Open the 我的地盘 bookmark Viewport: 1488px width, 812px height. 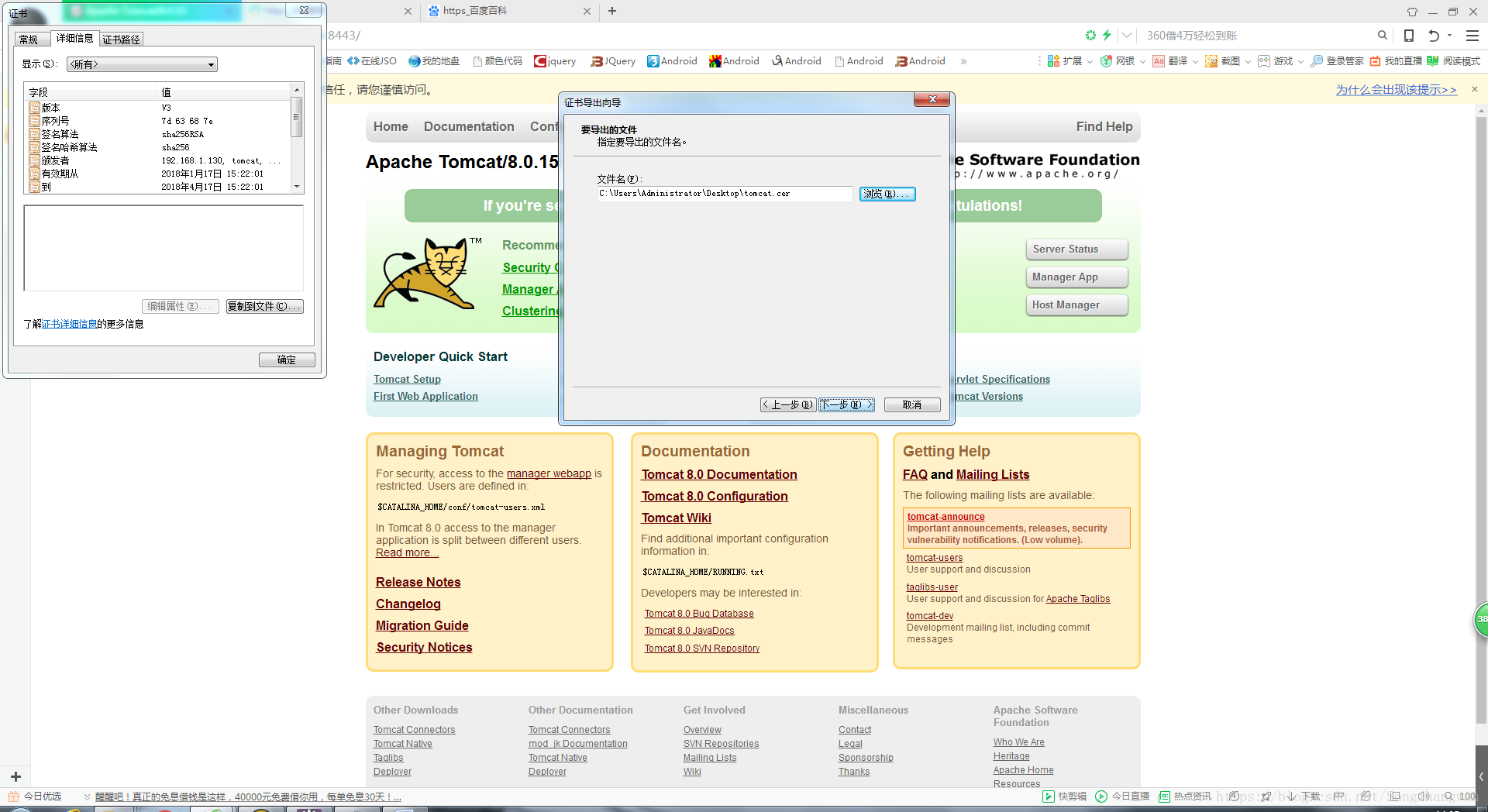(x=434, y=61)
